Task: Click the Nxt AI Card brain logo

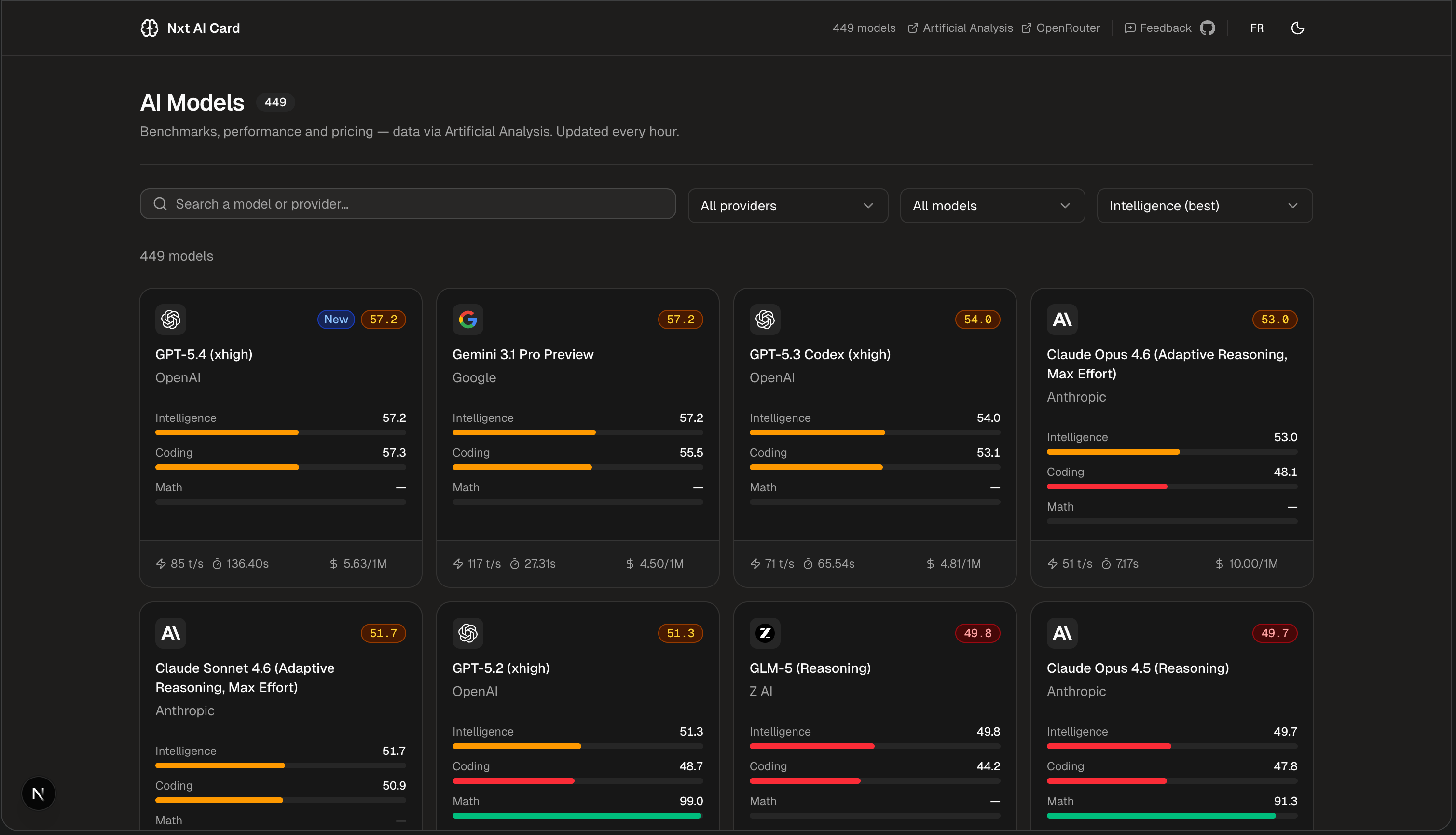Action: (x=149, y=28)
